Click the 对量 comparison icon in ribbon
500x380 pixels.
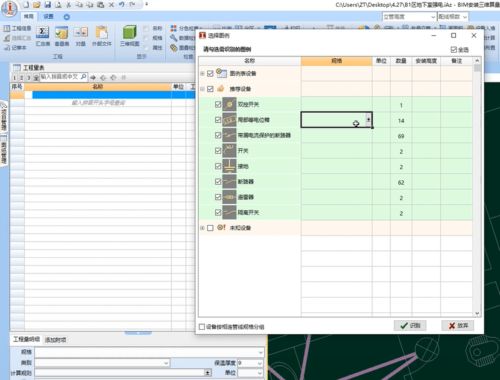(81, 36)
